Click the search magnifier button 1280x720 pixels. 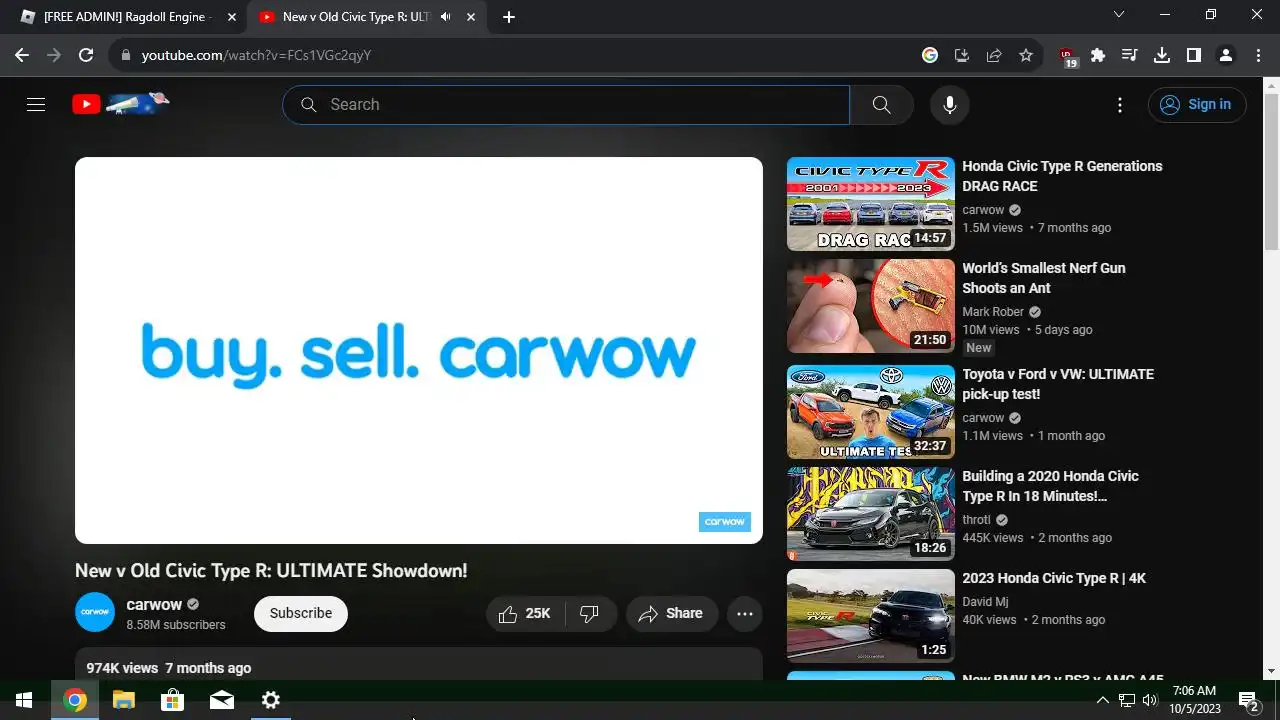(x=881, y=104)
